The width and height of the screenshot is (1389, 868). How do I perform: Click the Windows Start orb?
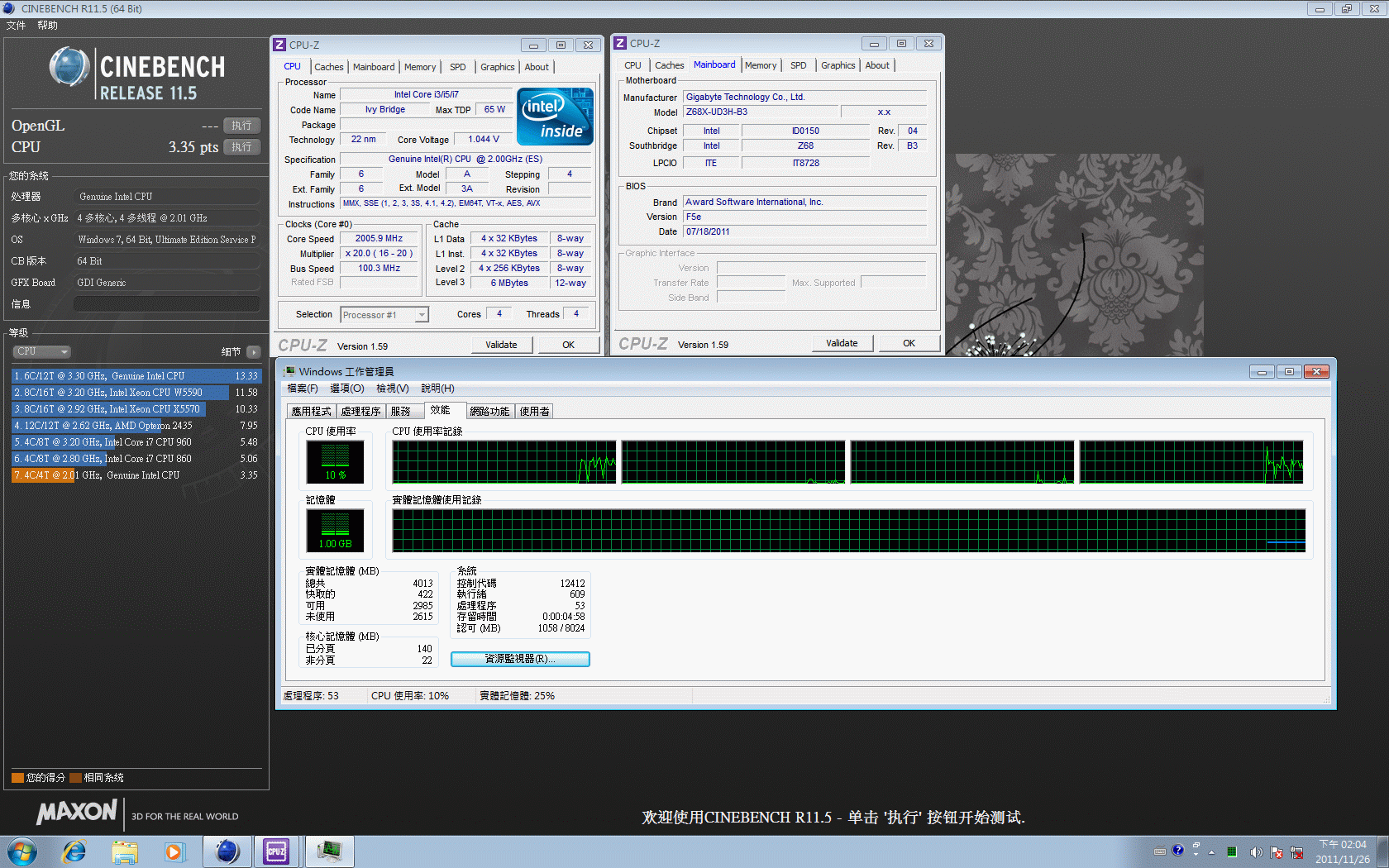[22, 851]
